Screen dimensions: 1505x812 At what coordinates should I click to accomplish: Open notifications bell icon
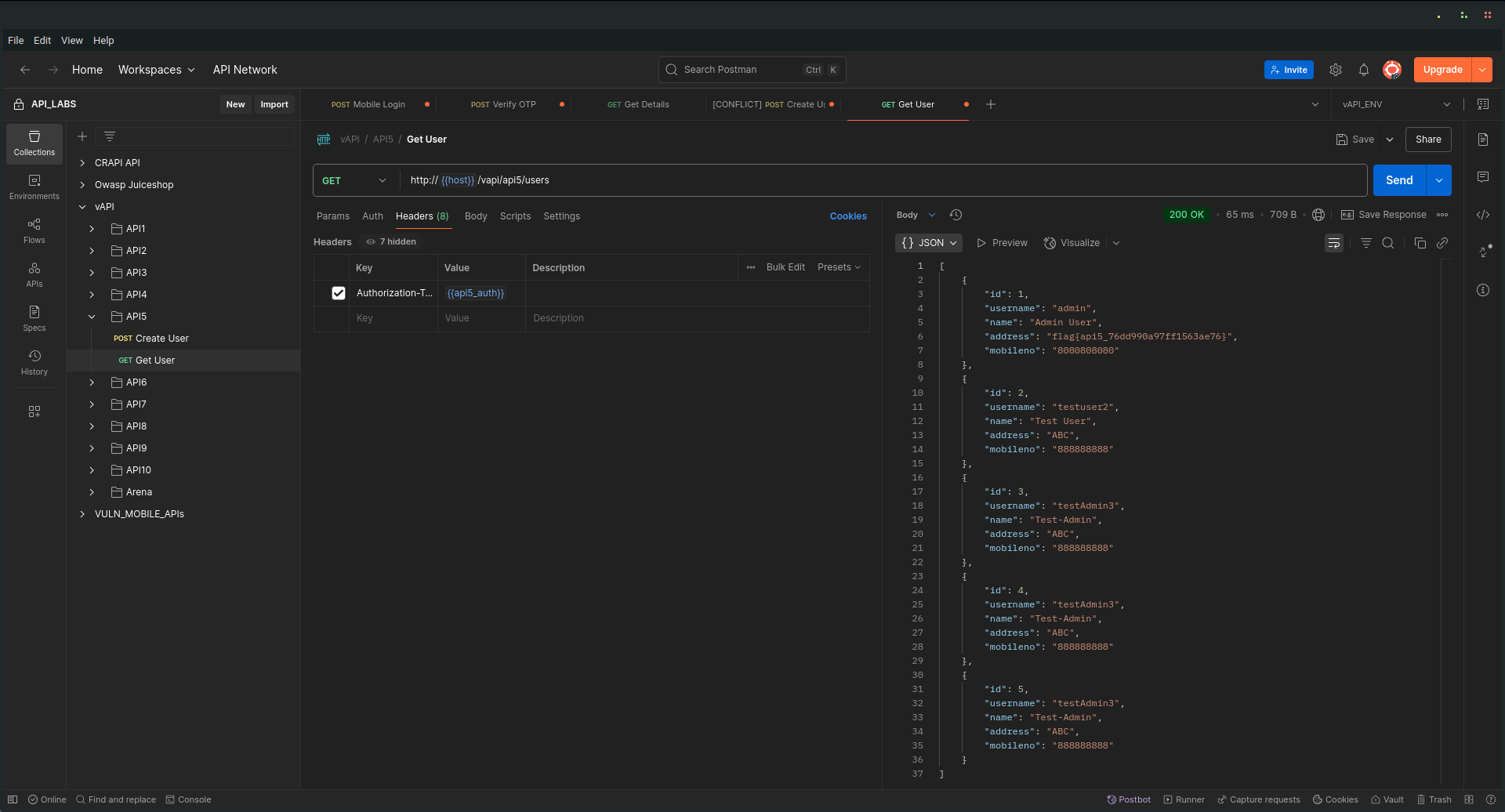click(x=1364, y=70)
